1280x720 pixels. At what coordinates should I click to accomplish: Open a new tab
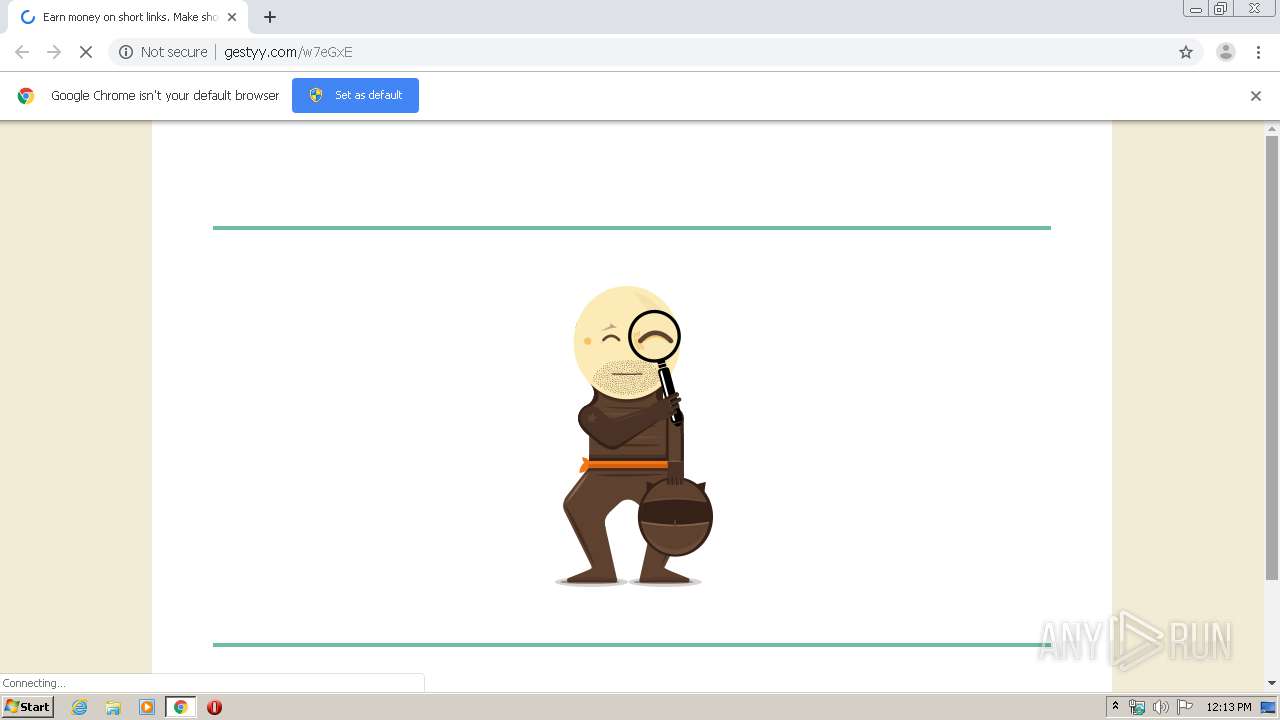coord(270,17)
